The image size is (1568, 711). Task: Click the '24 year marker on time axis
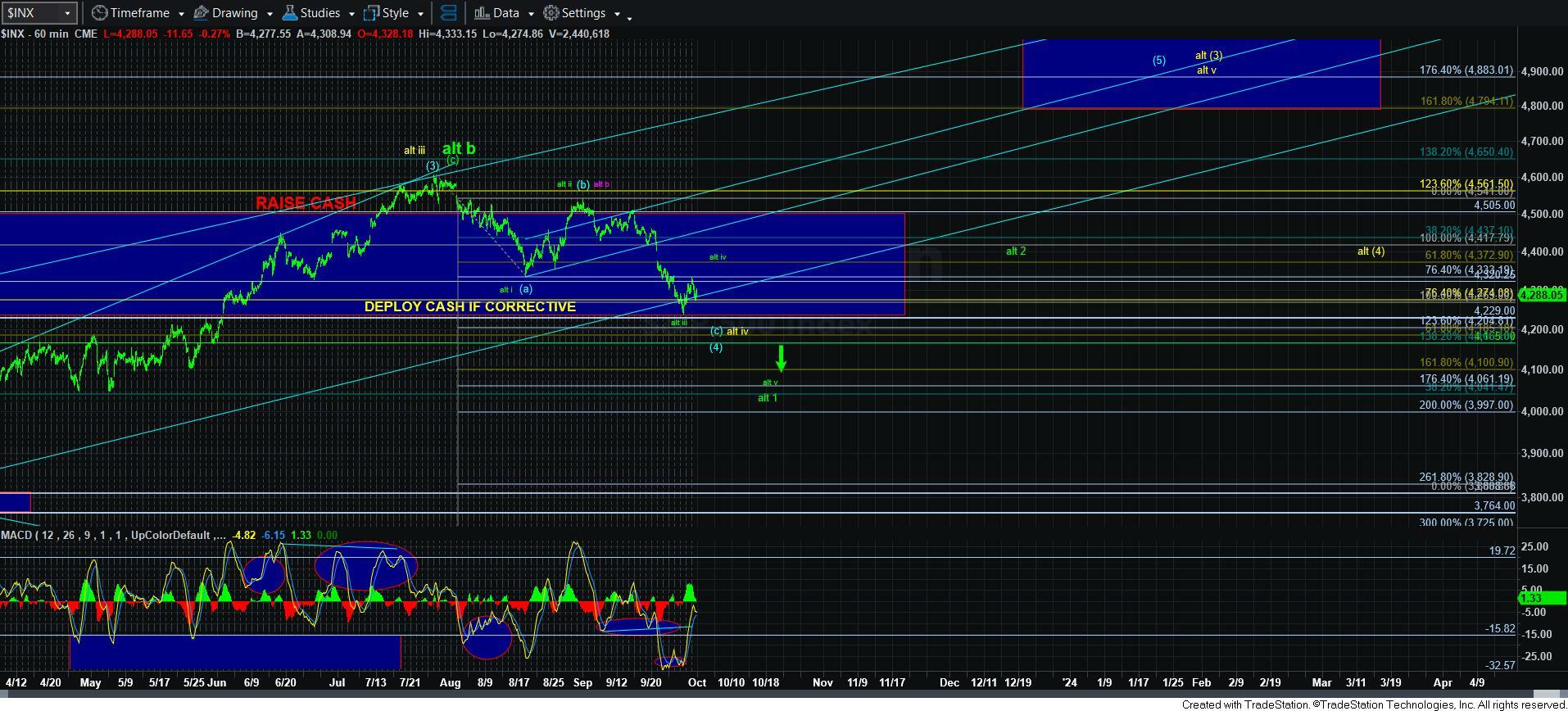1069,682
